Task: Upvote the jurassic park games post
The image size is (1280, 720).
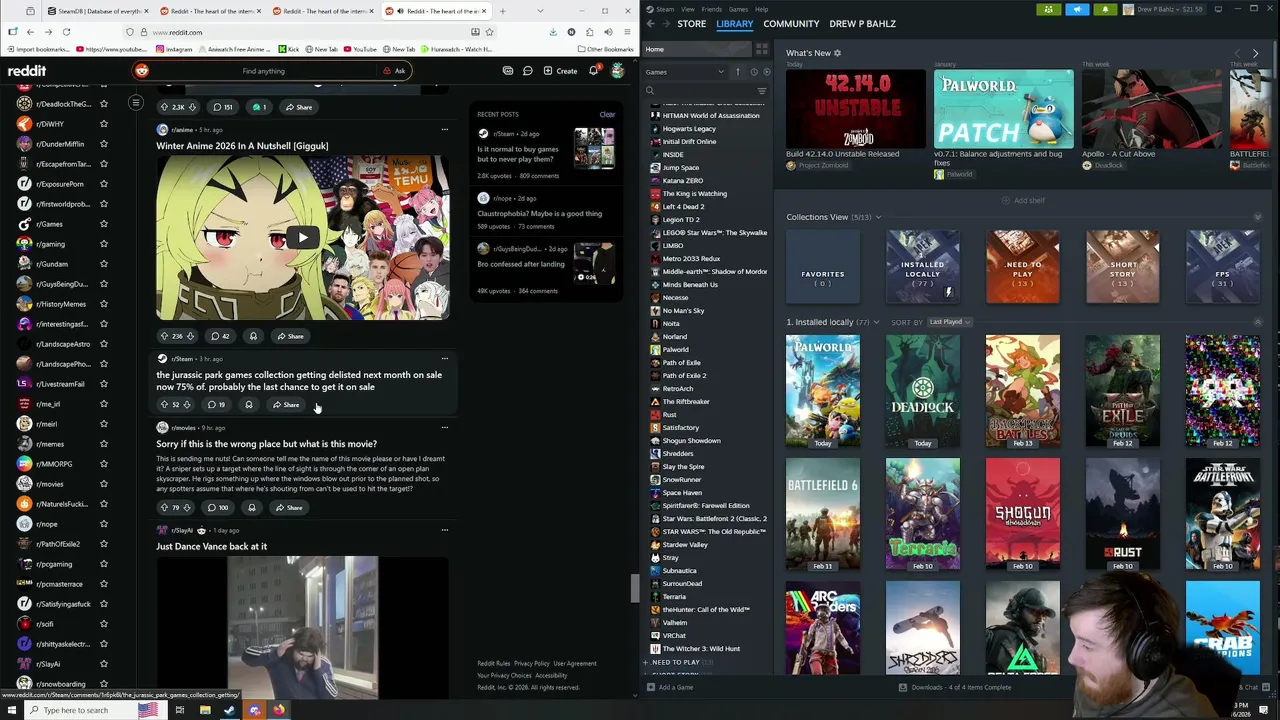Action: point(164,405)
